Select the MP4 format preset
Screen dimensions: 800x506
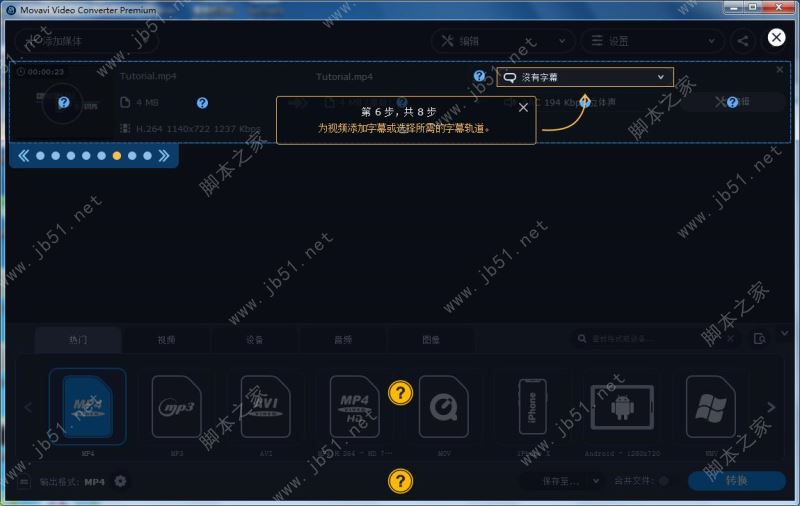tap(88, 408)
